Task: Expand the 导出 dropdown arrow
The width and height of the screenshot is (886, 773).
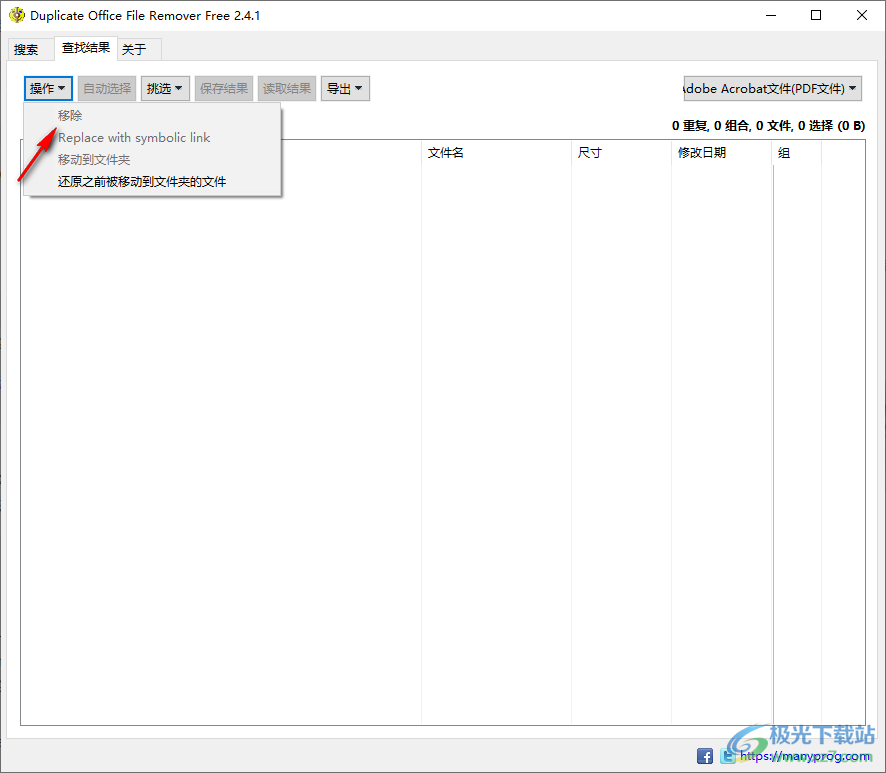Action: point(360,88)
